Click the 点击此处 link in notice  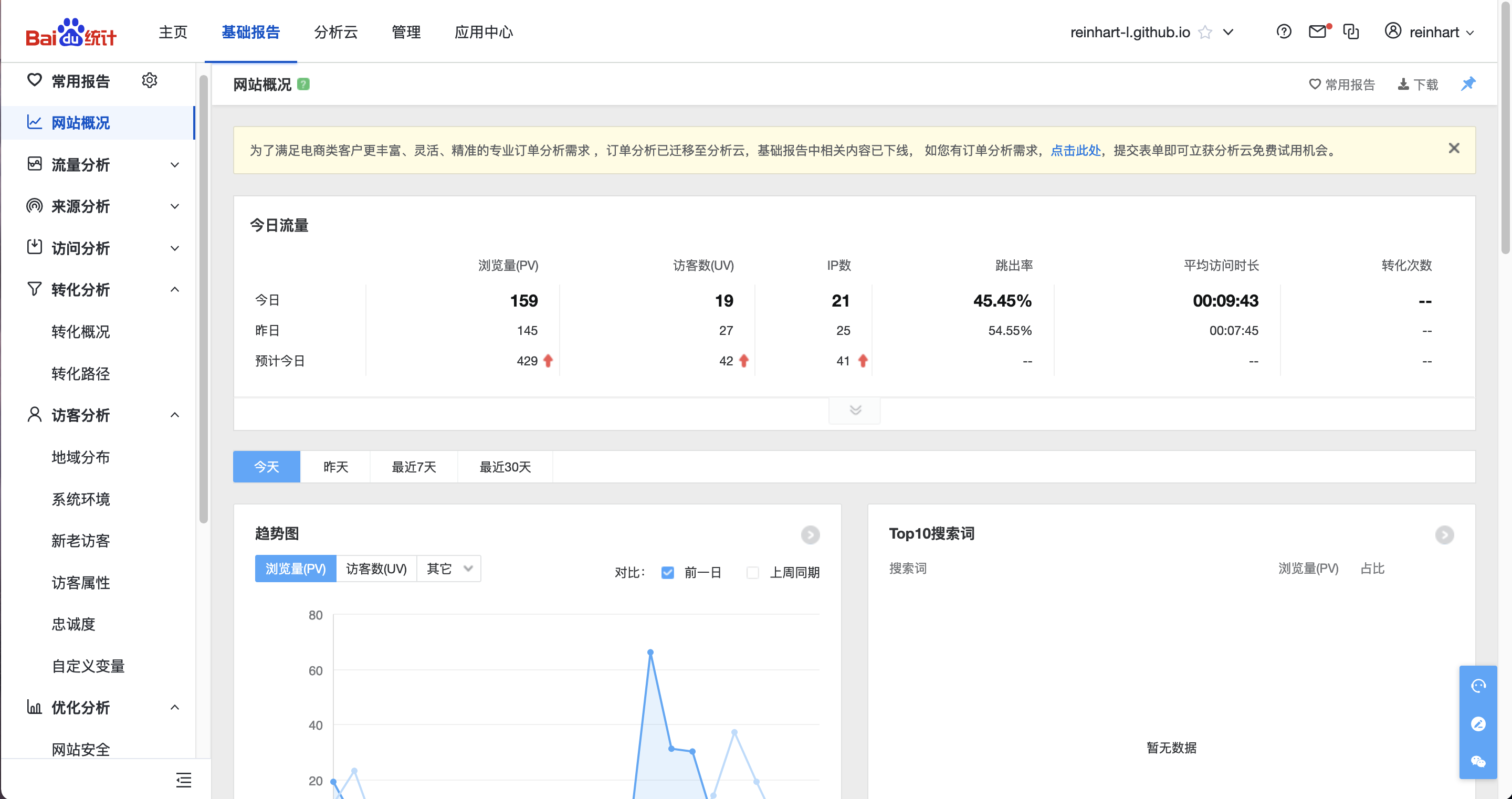(1075, 150)
